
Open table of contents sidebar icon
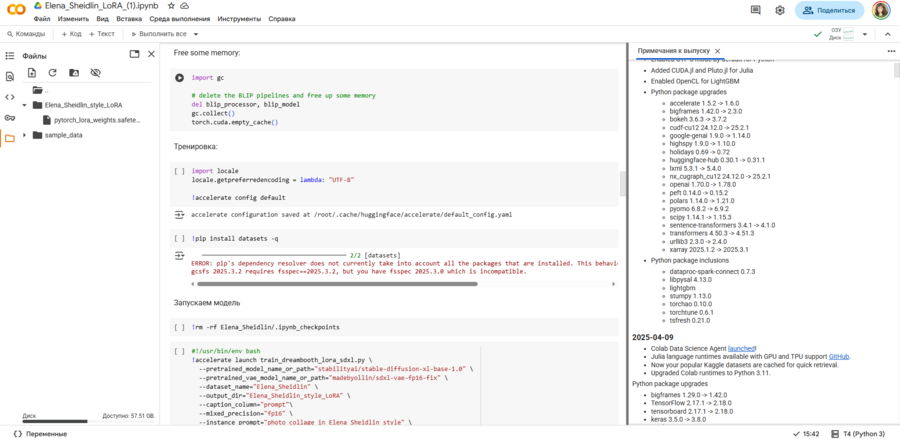(x=9, y=56)
